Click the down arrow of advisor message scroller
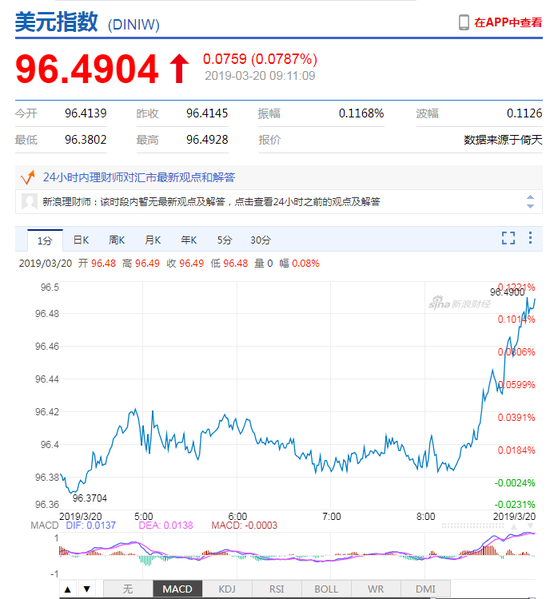550x599 pixels. [530, 206]
